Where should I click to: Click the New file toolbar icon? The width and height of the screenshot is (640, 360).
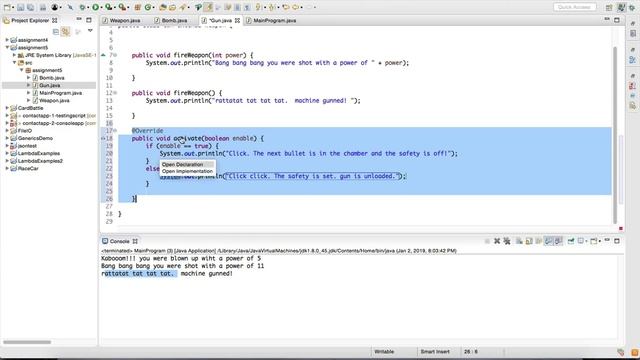7,7
